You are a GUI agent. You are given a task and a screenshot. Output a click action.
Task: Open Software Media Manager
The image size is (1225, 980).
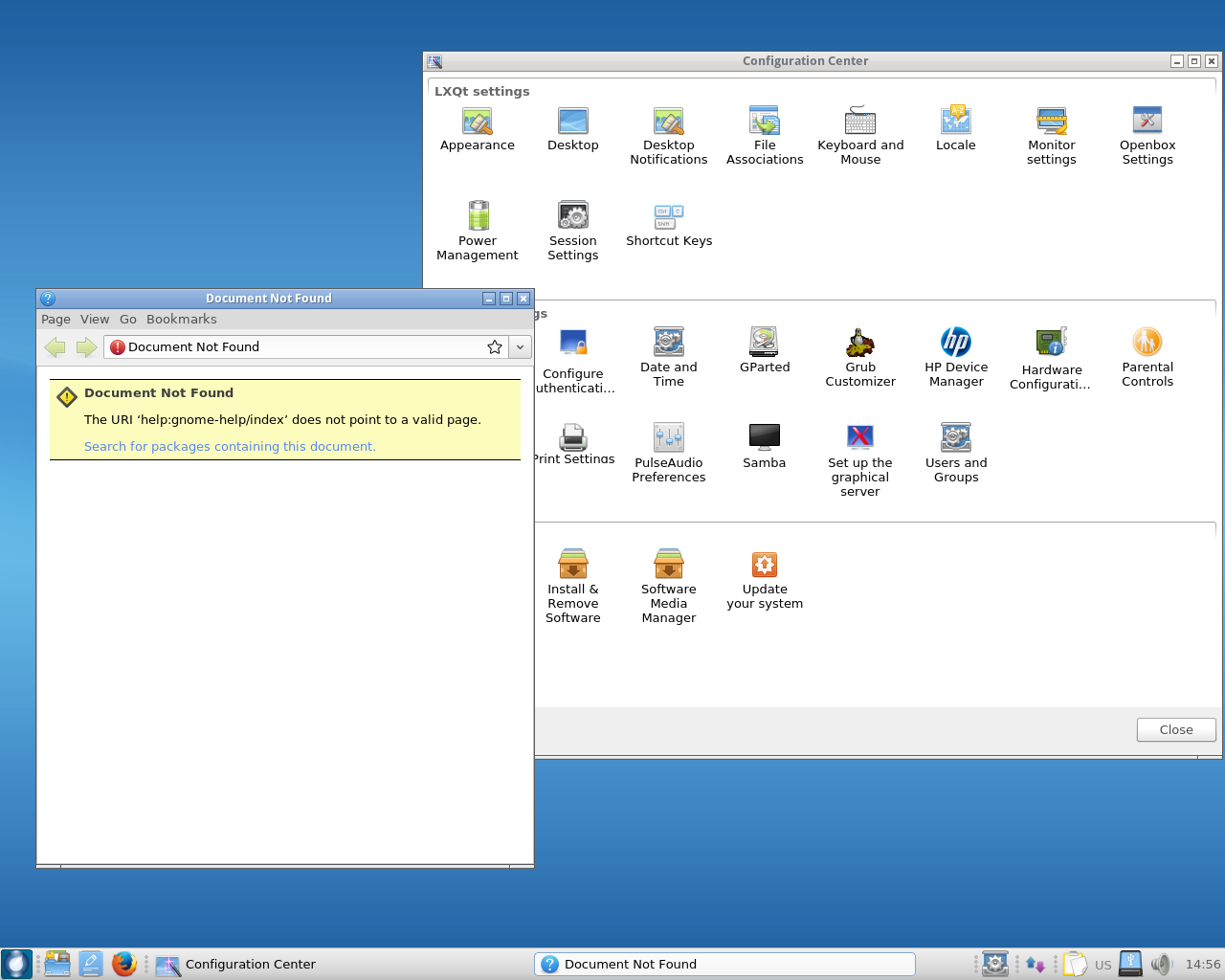pos(669,587)
